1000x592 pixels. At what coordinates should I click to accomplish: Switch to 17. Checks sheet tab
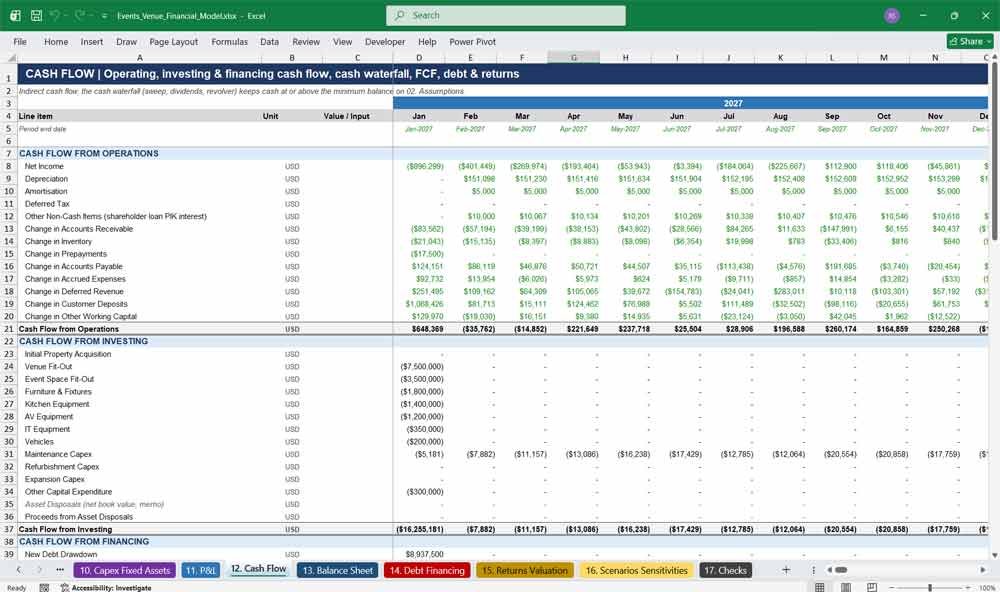click(725, 570)
